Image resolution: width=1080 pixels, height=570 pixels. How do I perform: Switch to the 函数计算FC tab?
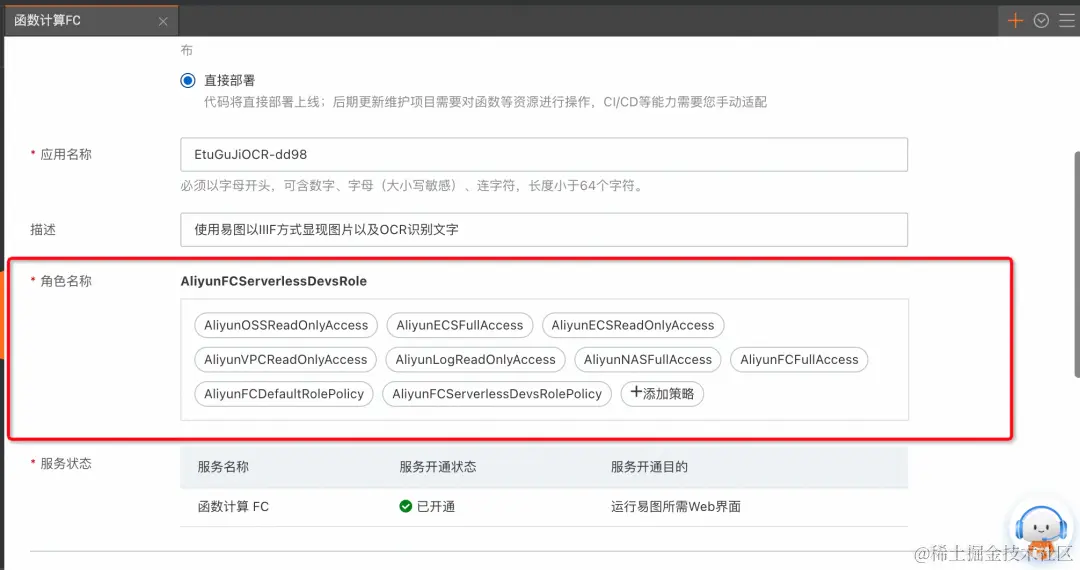pos(92,21)
